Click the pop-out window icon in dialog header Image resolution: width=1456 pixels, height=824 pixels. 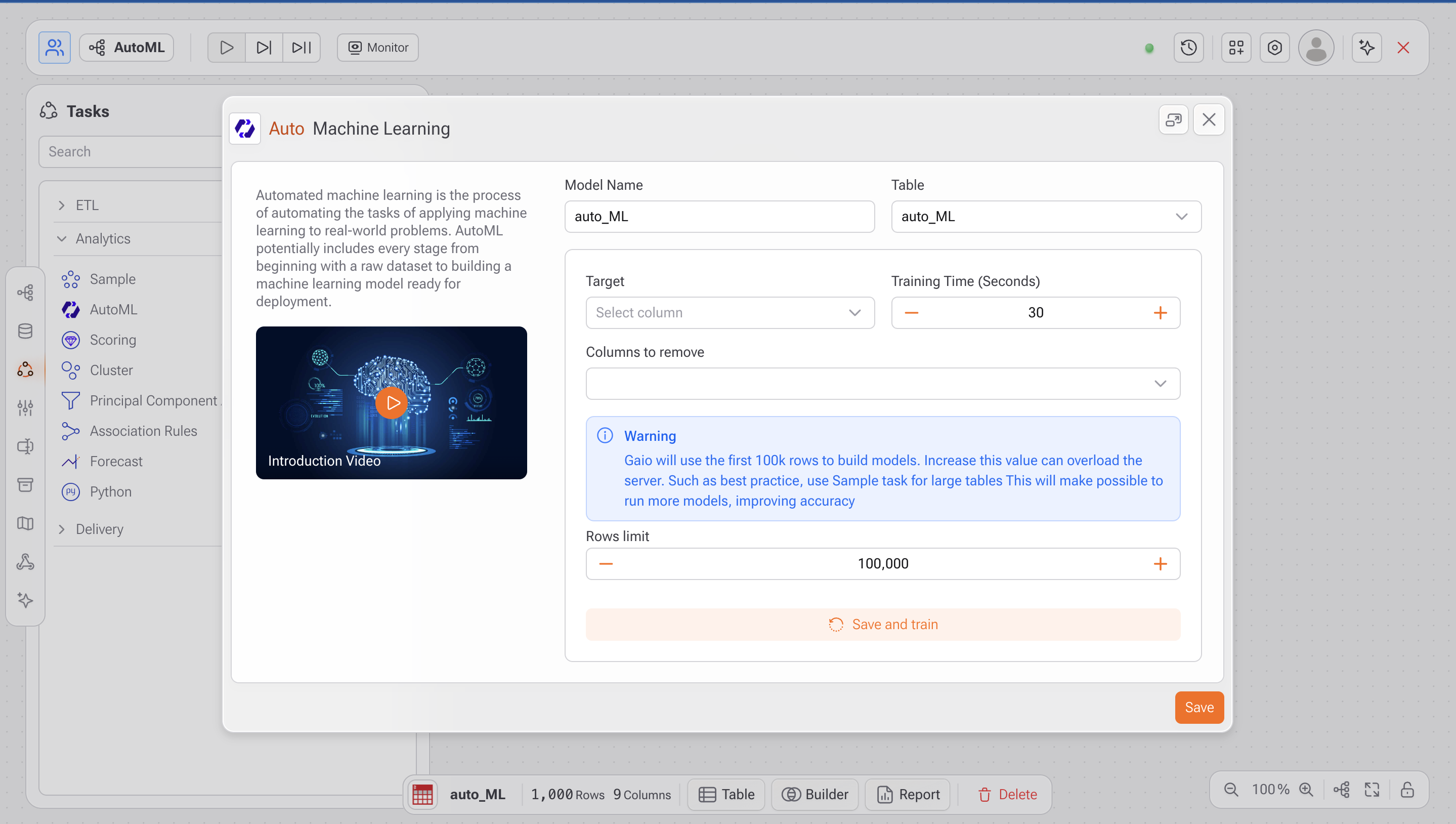point(1173,119)
